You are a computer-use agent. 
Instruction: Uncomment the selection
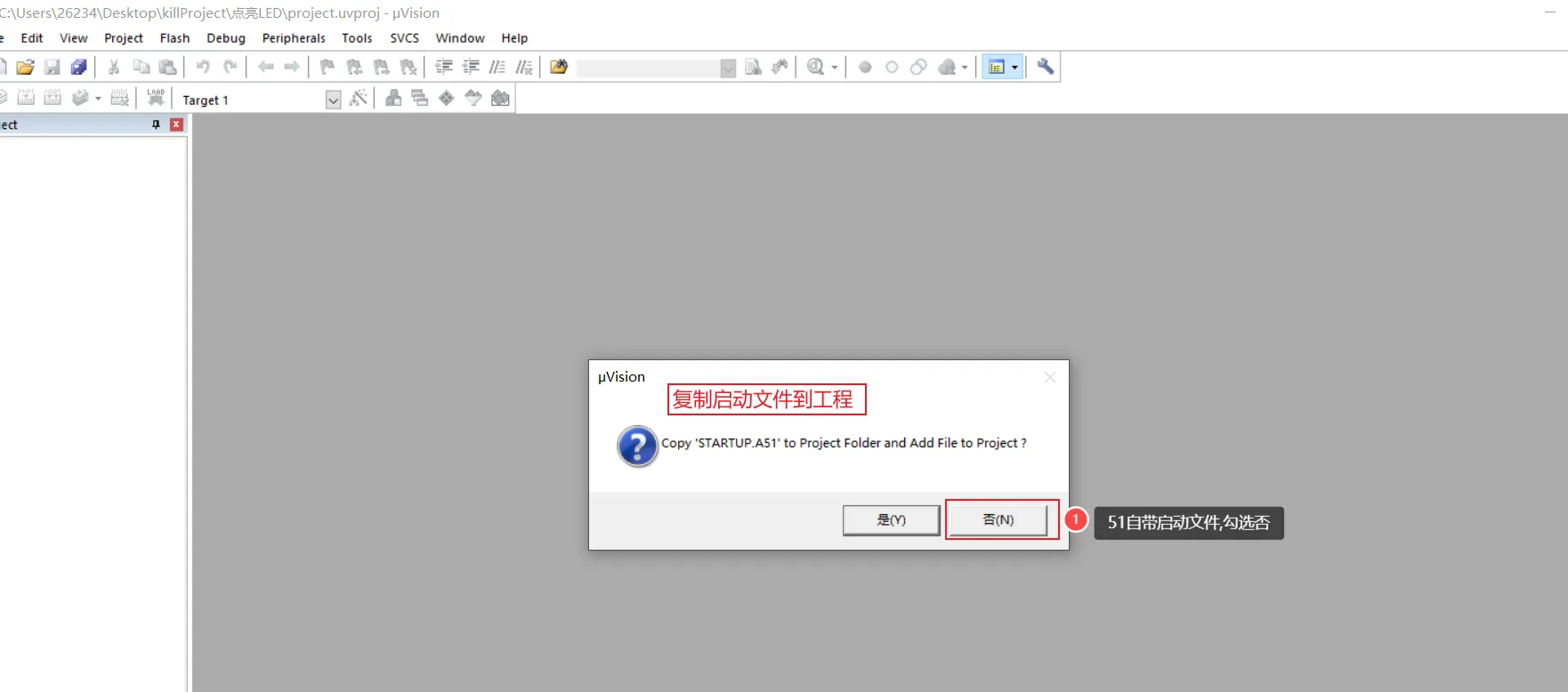pyautogui.click(x=525, y=67)
